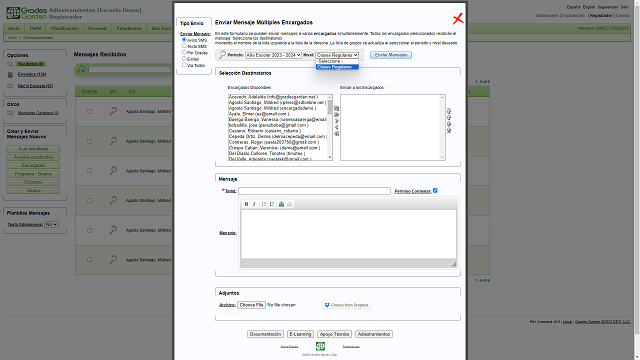640x360 pixels.
Task: Click the single right-arrow add recipient icon
Action: pos(337,121)
